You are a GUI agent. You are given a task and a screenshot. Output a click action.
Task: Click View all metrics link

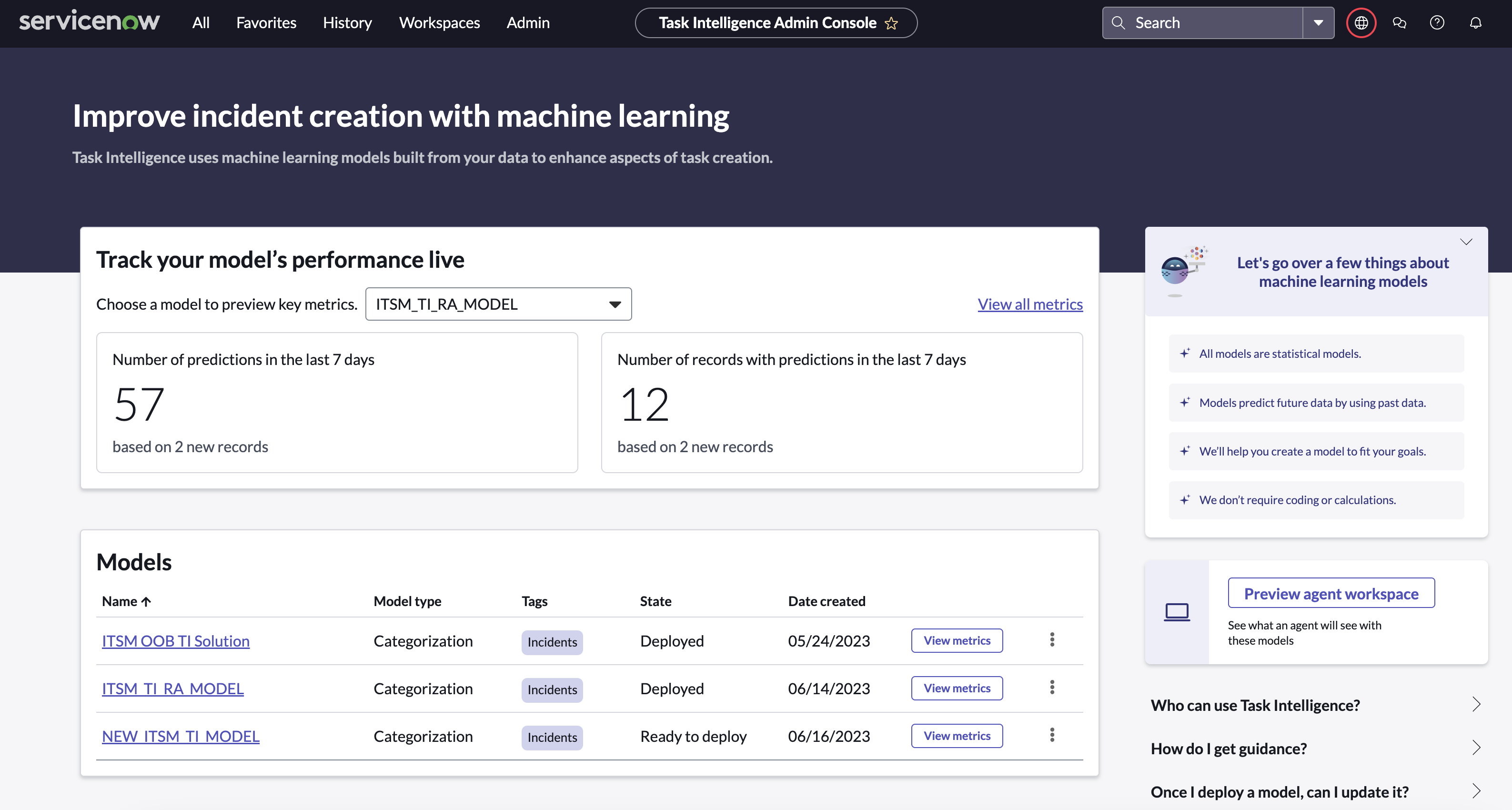1030,304
